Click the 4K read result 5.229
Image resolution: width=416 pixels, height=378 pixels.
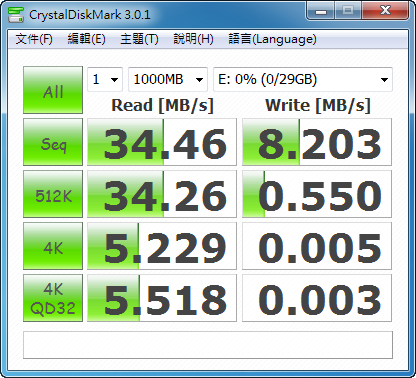coord(162,246)
